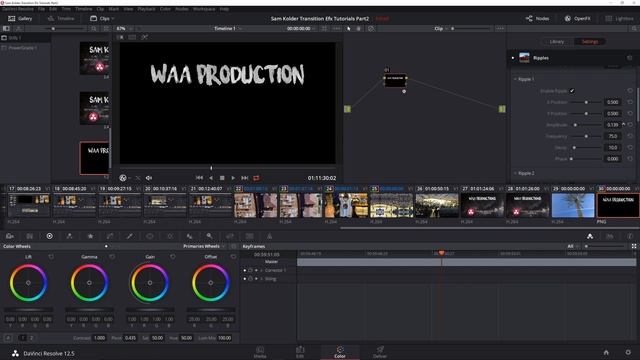640x360 pixels.
Task: Open the Curves palette
Action: pyautogui.click(x=110, y=236)
